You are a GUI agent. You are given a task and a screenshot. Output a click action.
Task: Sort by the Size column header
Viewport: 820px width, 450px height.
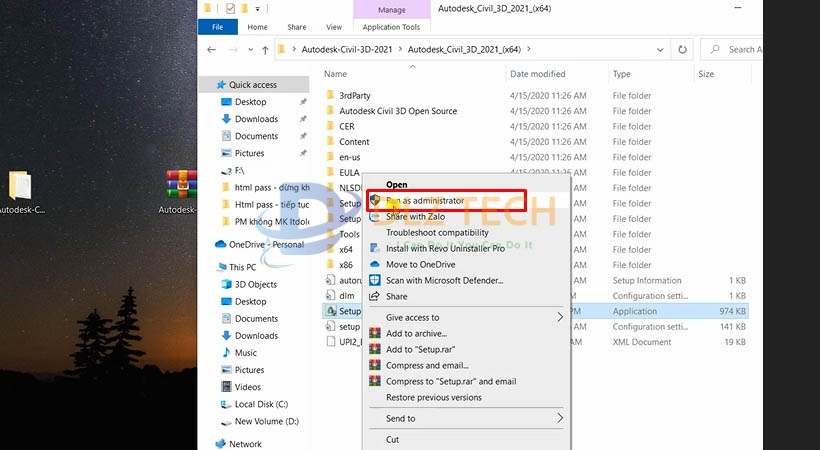tap(705, 74)
